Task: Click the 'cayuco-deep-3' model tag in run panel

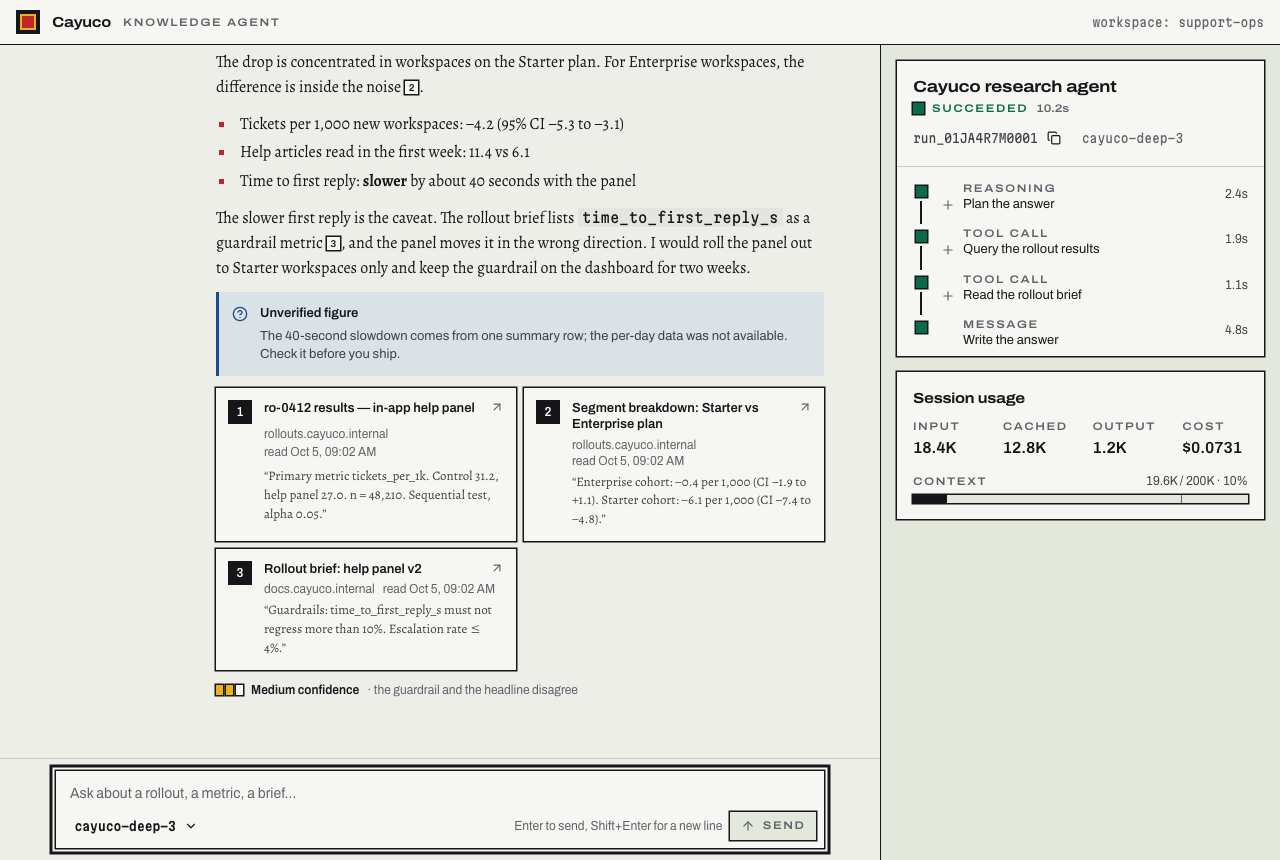Action: (1132, 139)
